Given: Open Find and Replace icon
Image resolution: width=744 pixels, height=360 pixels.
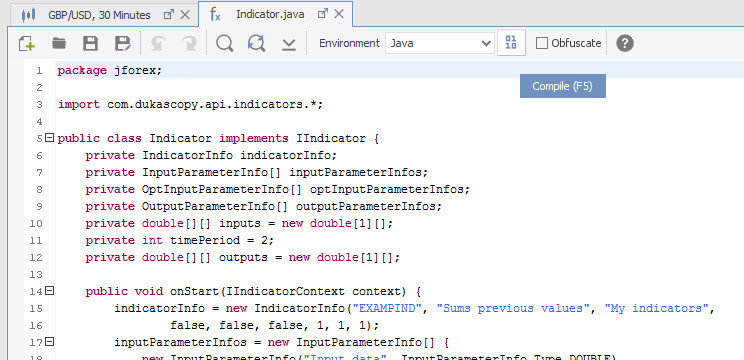Looking at the screenshot, I should (257, 43).
